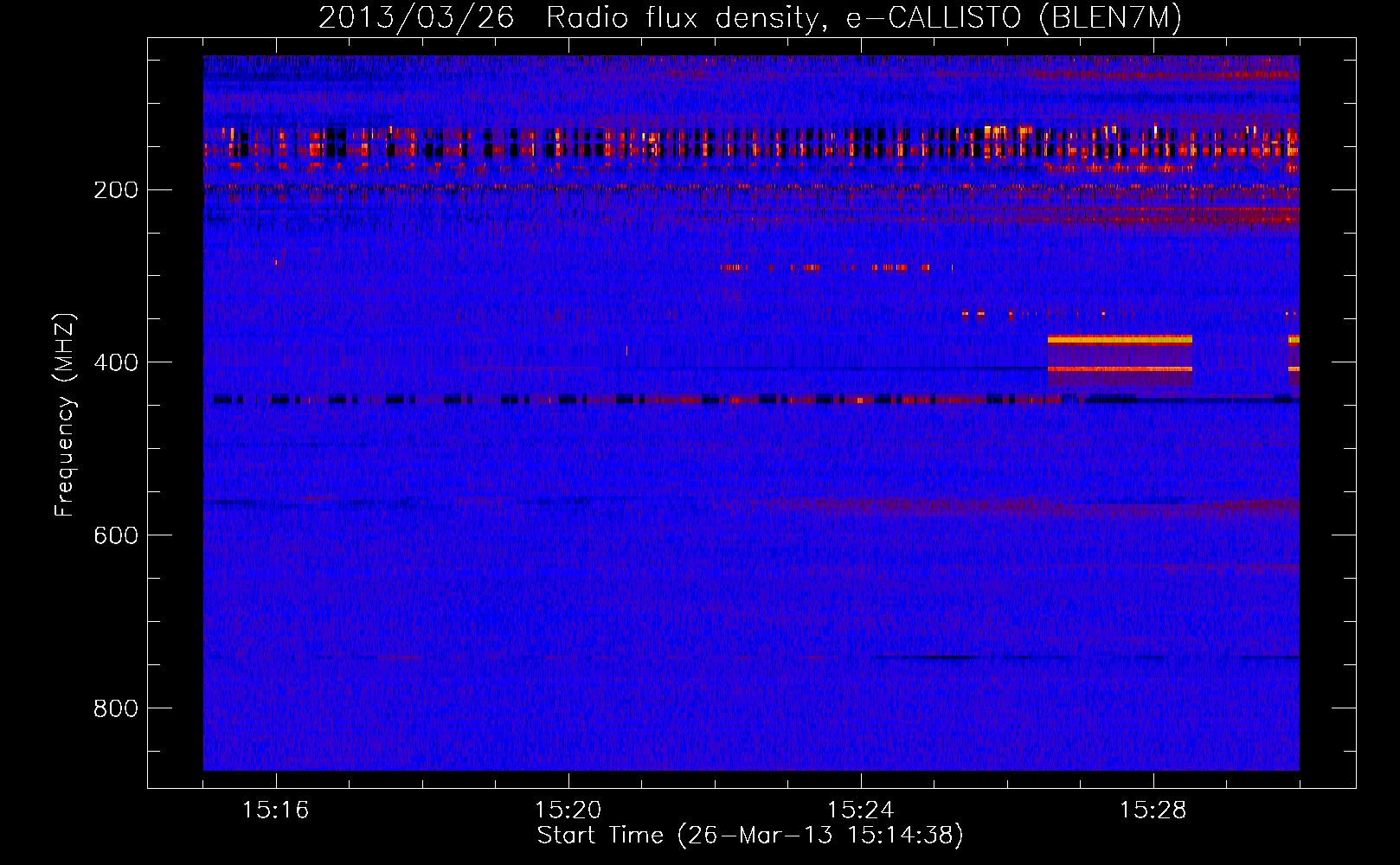Screen dimensions: 1400x865
Task: Click the 800 frequency tick label
Action: (x=115, y=709)
